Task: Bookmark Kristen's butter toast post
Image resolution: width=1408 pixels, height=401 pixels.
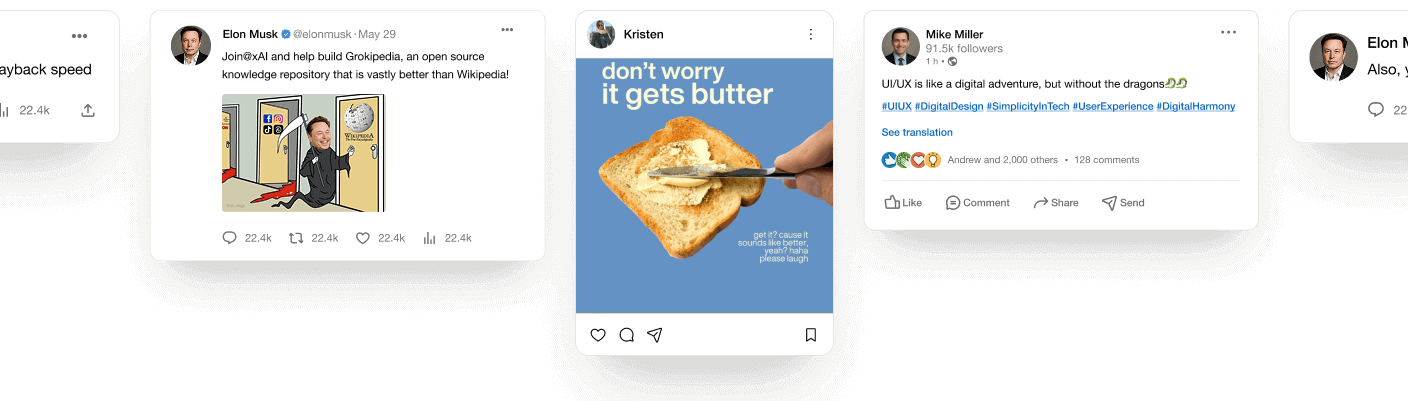Action: [811, 335]
